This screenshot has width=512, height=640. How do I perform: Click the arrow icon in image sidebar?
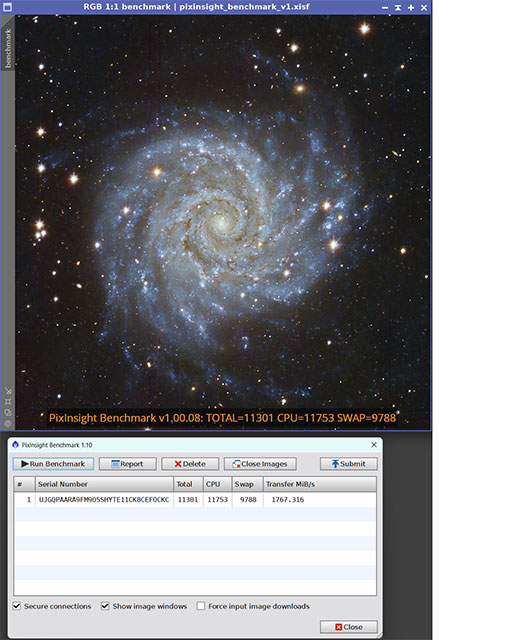8,391
